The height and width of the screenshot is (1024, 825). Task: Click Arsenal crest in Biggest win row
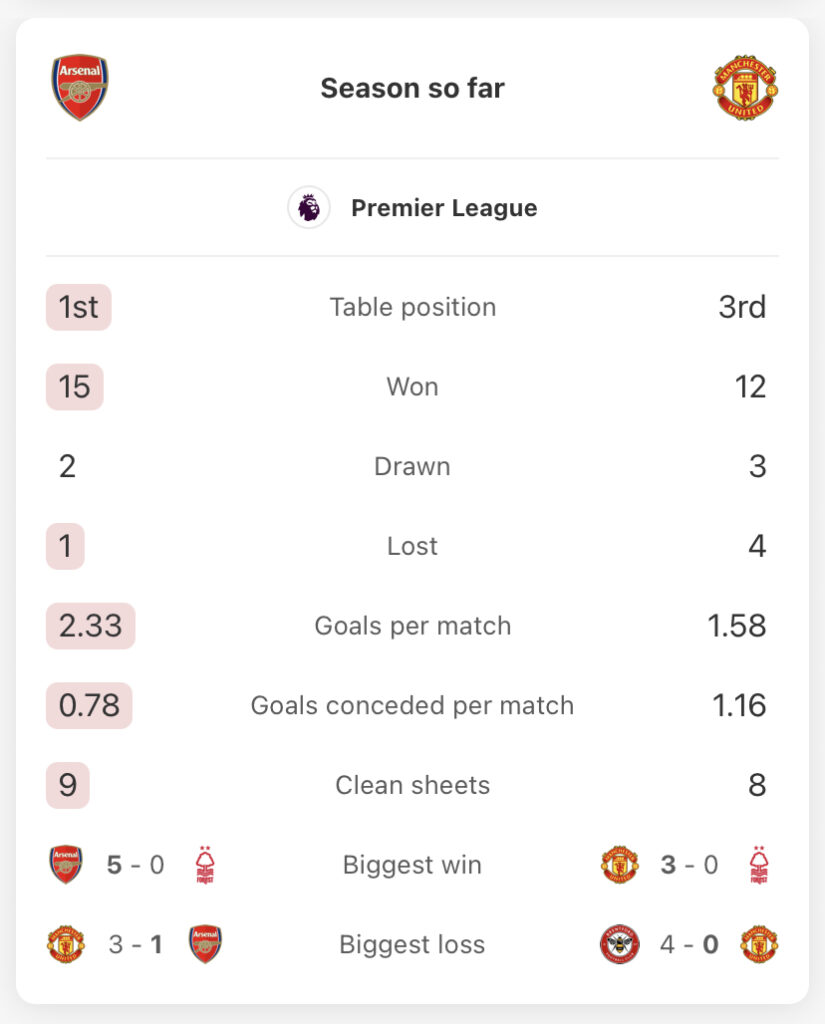66,864
